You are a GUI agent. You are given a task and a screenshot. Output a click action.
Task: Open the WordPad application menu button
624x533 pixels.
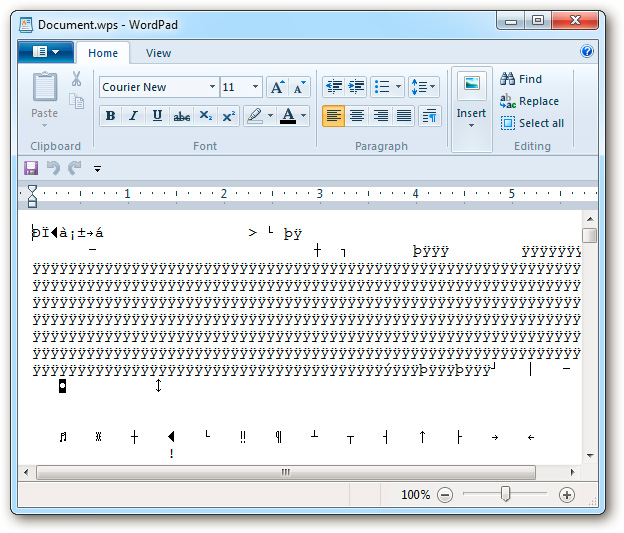tap(46, 52)
